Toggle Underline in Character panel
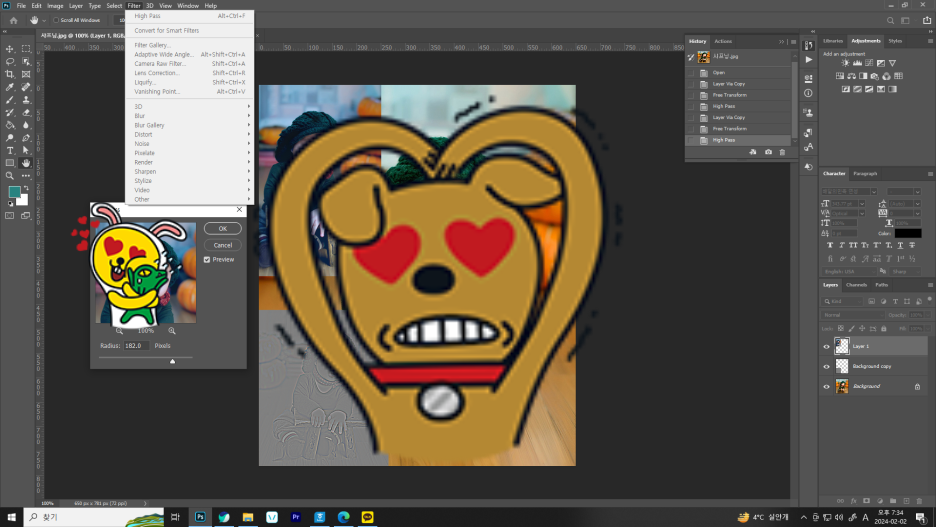936x527 pixels. [900, 245]
